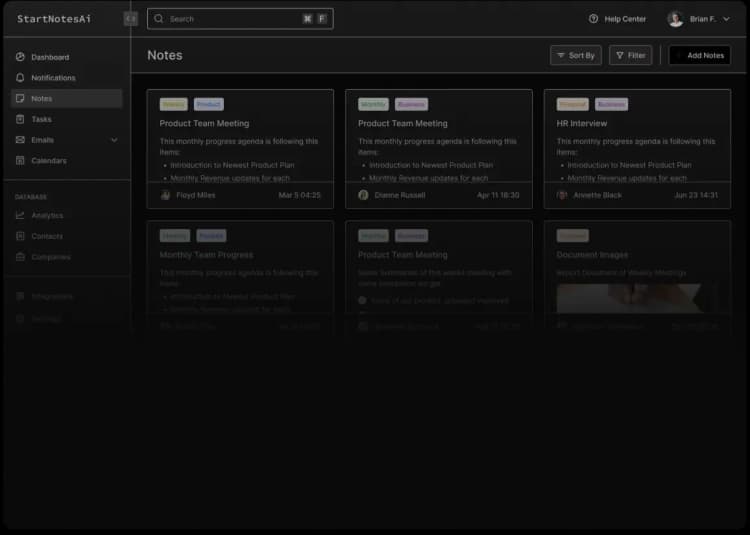Image resolution: width=750 pixels, height=535 pixels.
Task: Click the Calendars icon in sidebar
Action: 20,161
